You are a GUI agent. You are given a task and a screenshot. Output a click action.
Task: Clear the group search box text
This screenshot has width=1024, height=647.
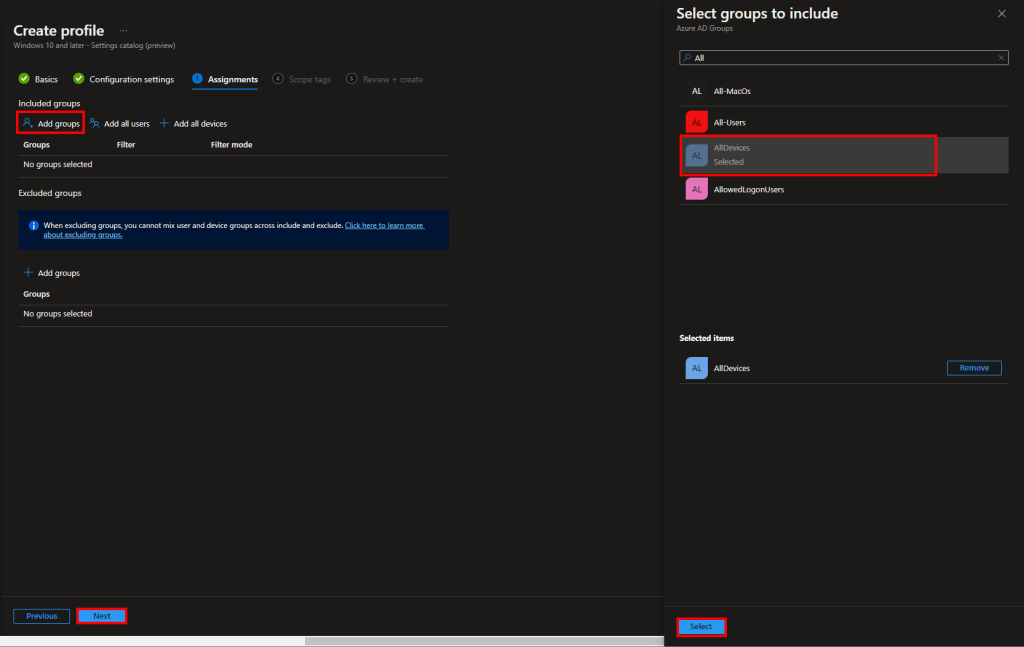click(1001, 58)
